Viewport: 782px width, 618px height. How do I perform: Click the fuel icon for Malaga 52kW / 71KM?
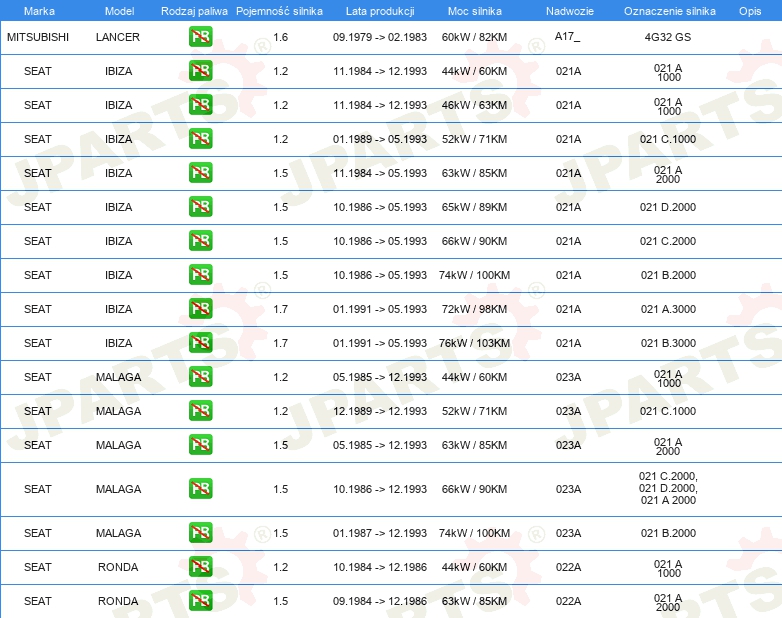(x=200, y=410)
